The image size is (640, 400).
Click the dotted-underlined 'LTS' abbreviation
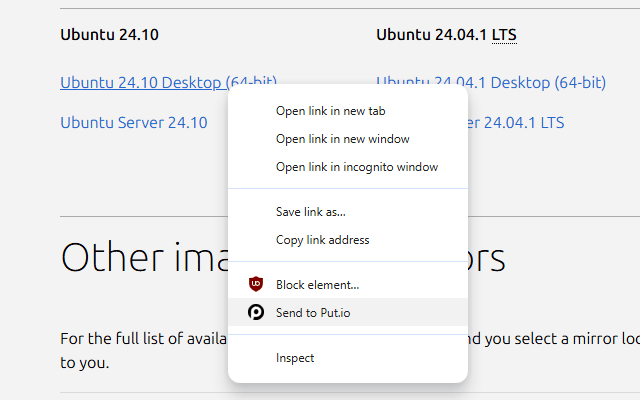(504, 35)
